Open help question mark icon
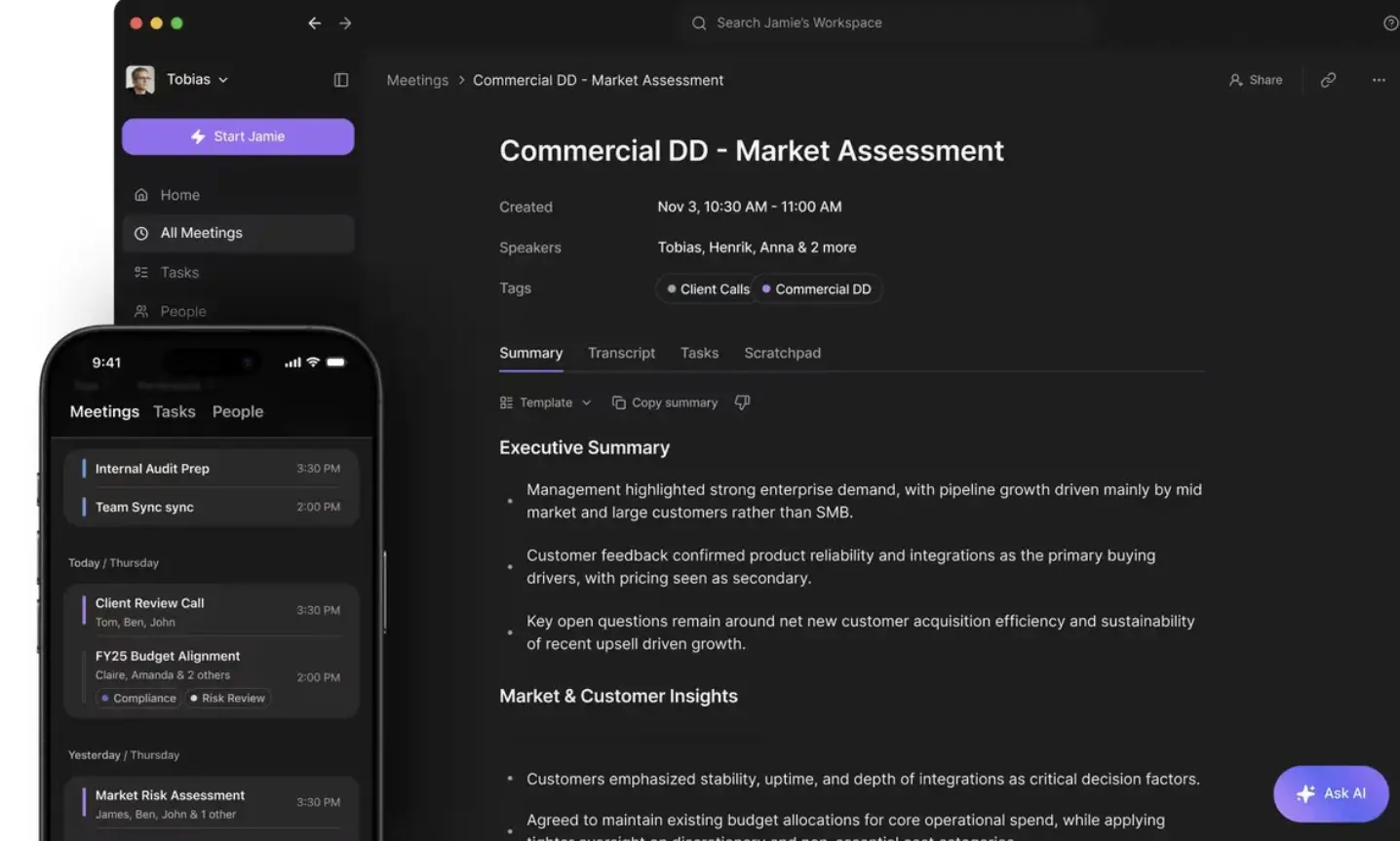This screenshot has height=841, width=1400. click(1391, 23)
